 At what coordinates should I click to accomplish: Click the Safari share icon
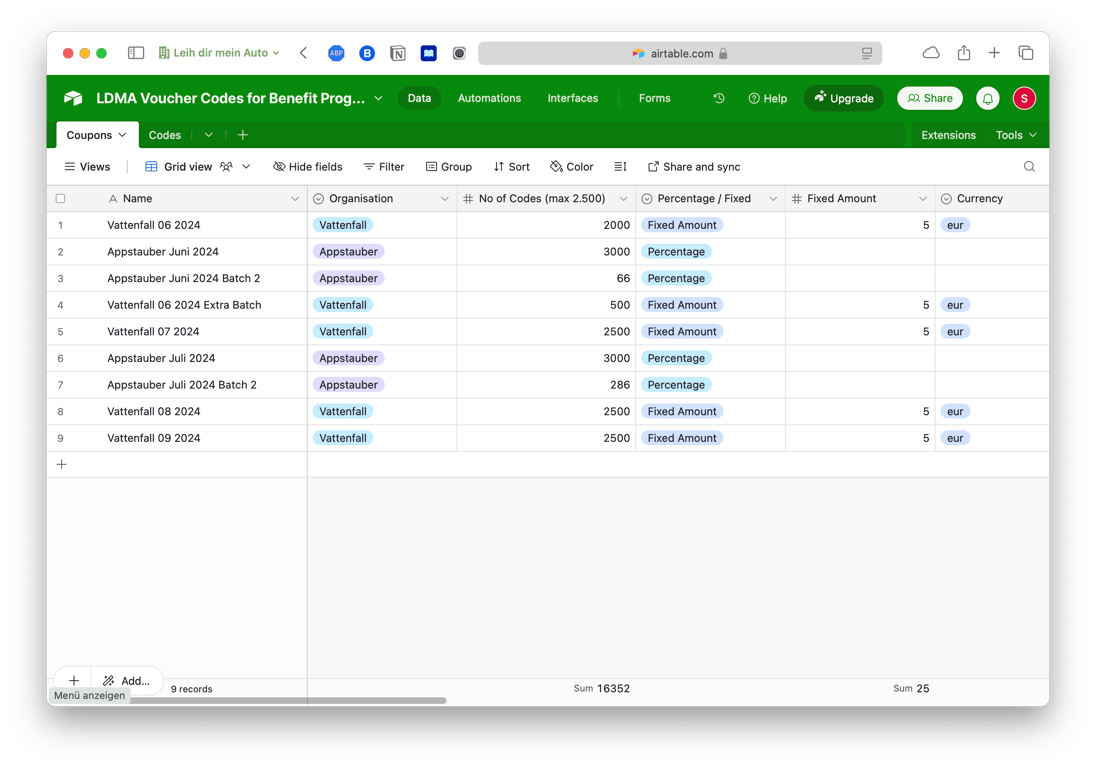click(x=964, y=52)
